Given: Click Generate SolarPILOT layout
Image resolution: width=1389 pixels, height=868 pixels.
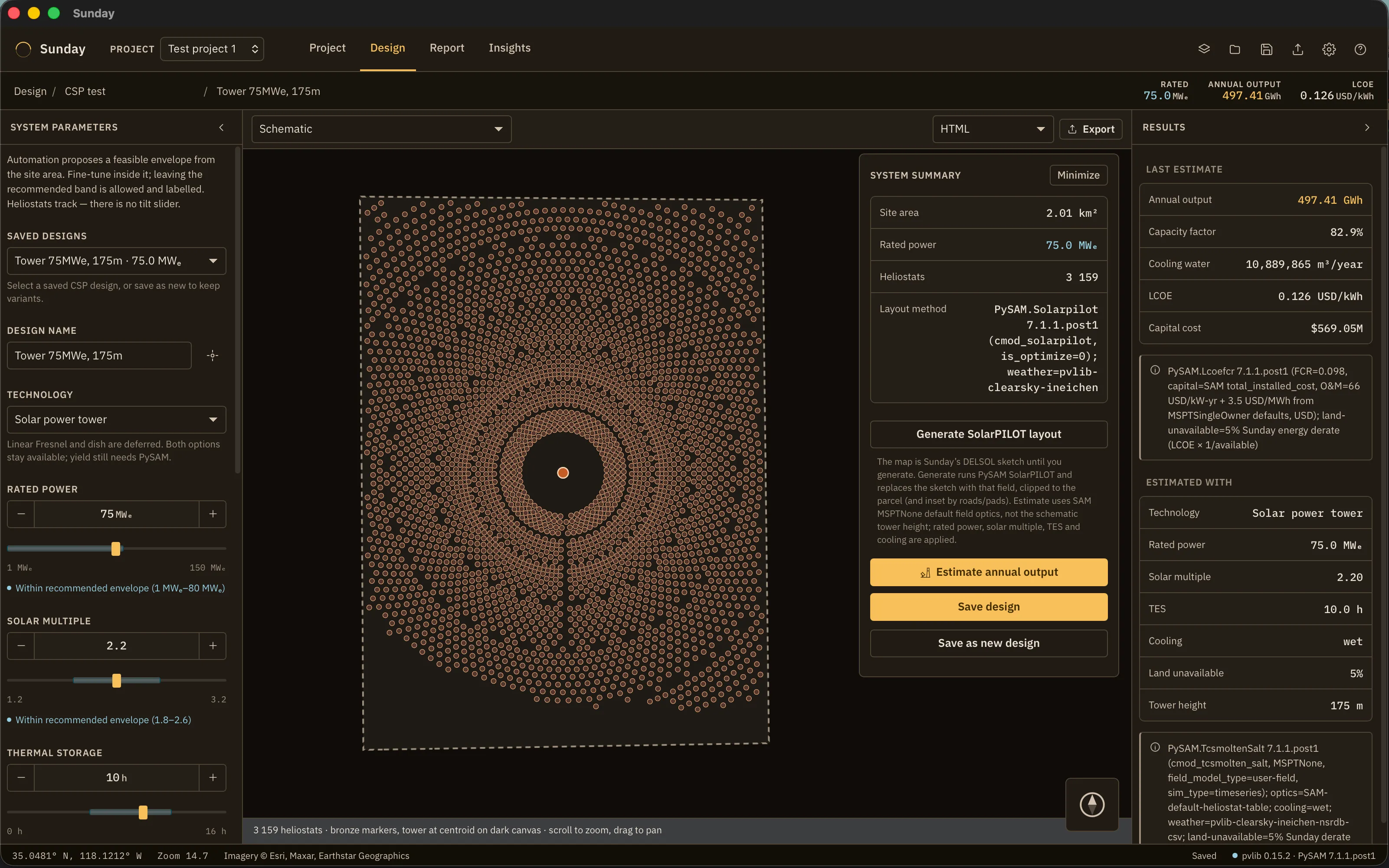Looking at the screenshot, I should 988,434.
